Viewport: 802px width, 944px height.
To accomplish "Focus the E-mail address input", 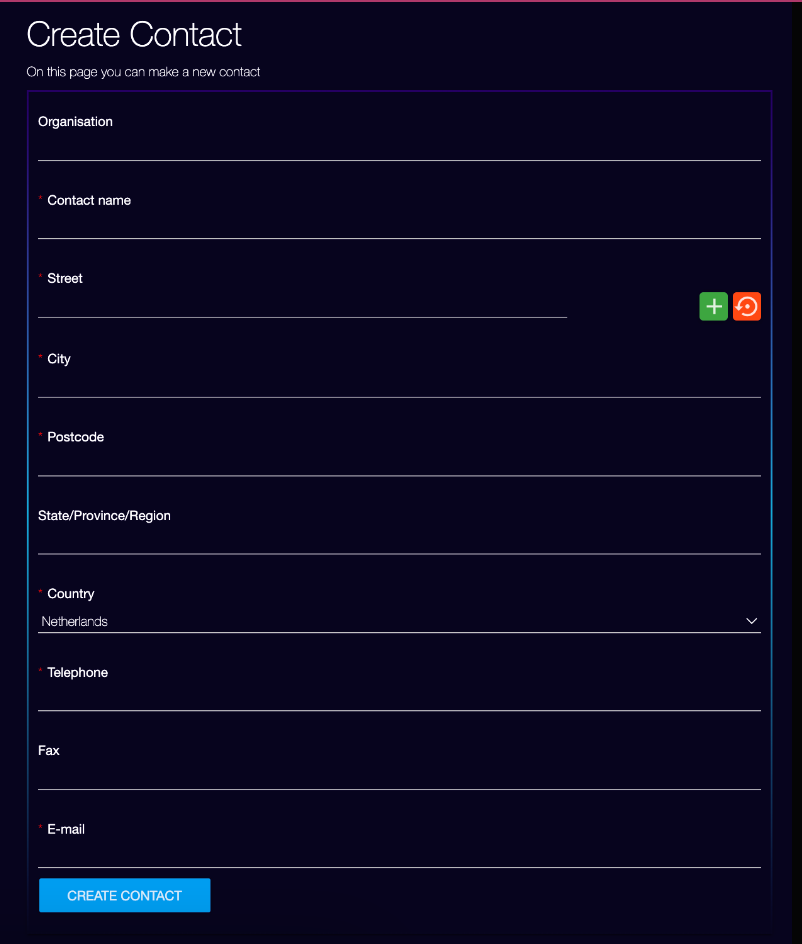I will 399,855.
